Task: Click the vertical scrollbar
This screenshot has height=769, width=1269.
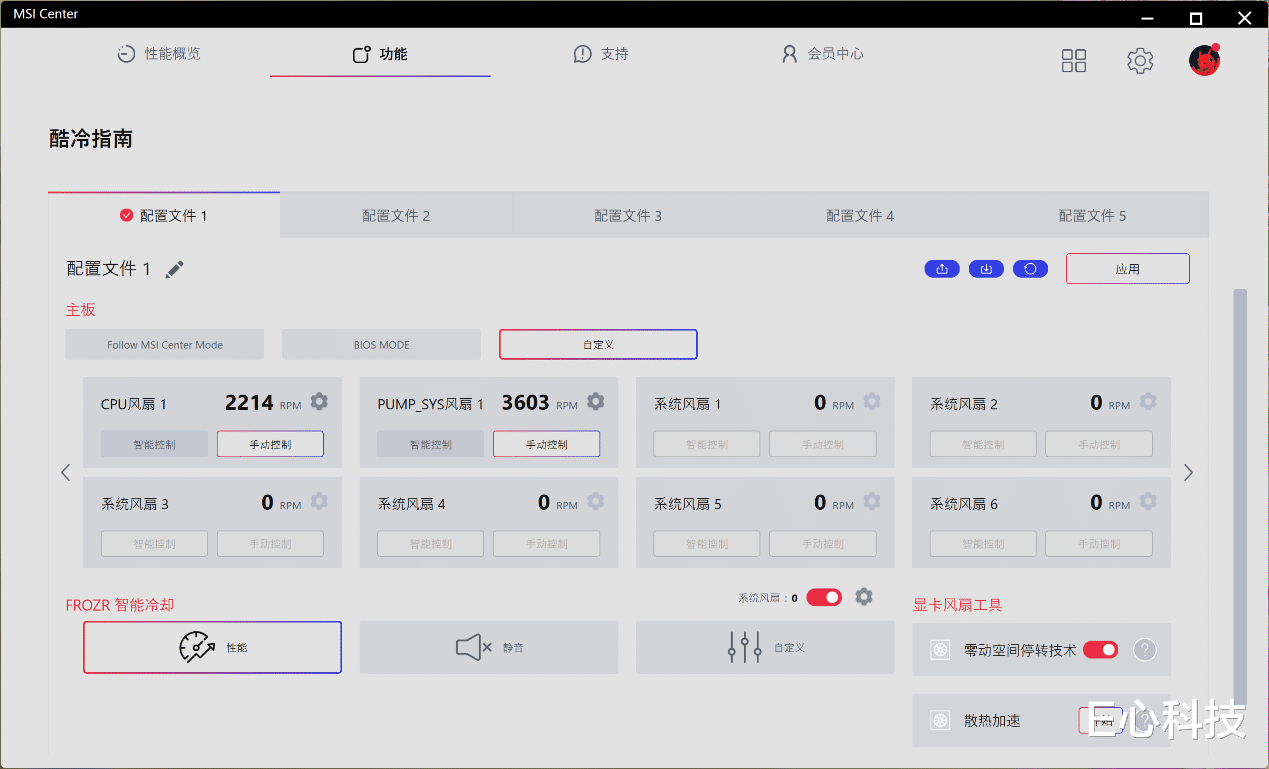Action: click(x=1240, y=497)
